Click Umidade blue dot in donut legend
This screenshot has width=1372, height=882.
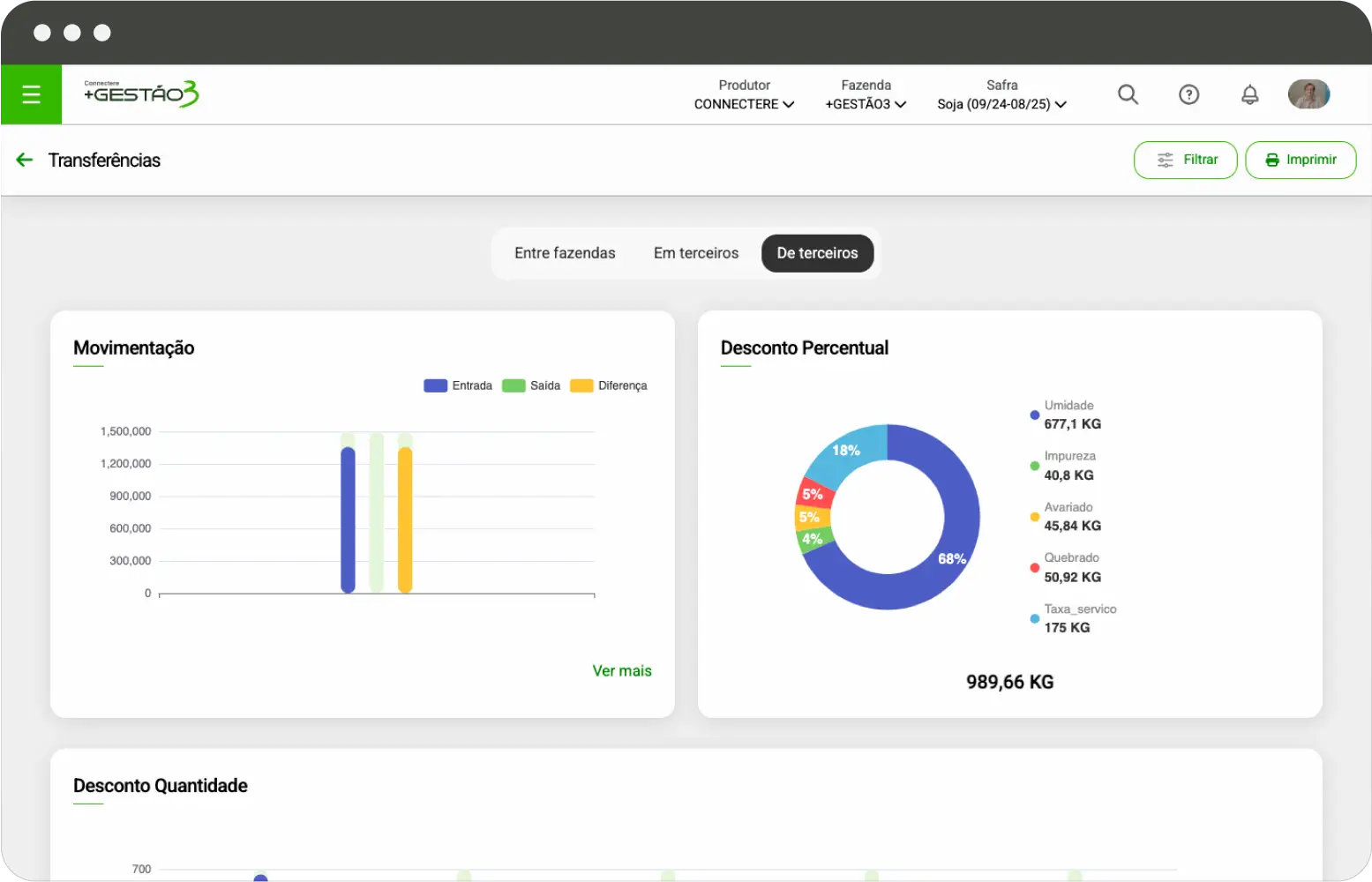point(1035,415)
